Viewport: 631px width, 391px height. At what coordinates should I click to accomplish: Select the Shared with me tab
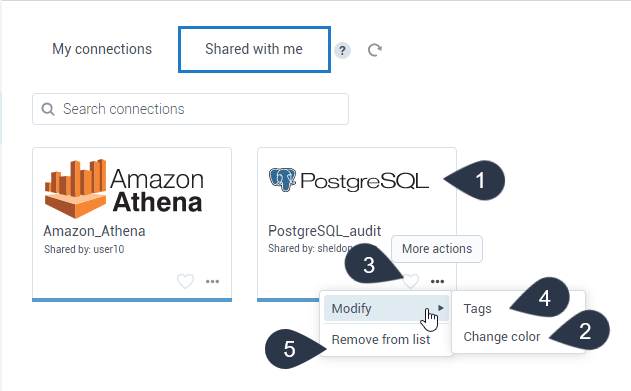(x=254, y=49)
